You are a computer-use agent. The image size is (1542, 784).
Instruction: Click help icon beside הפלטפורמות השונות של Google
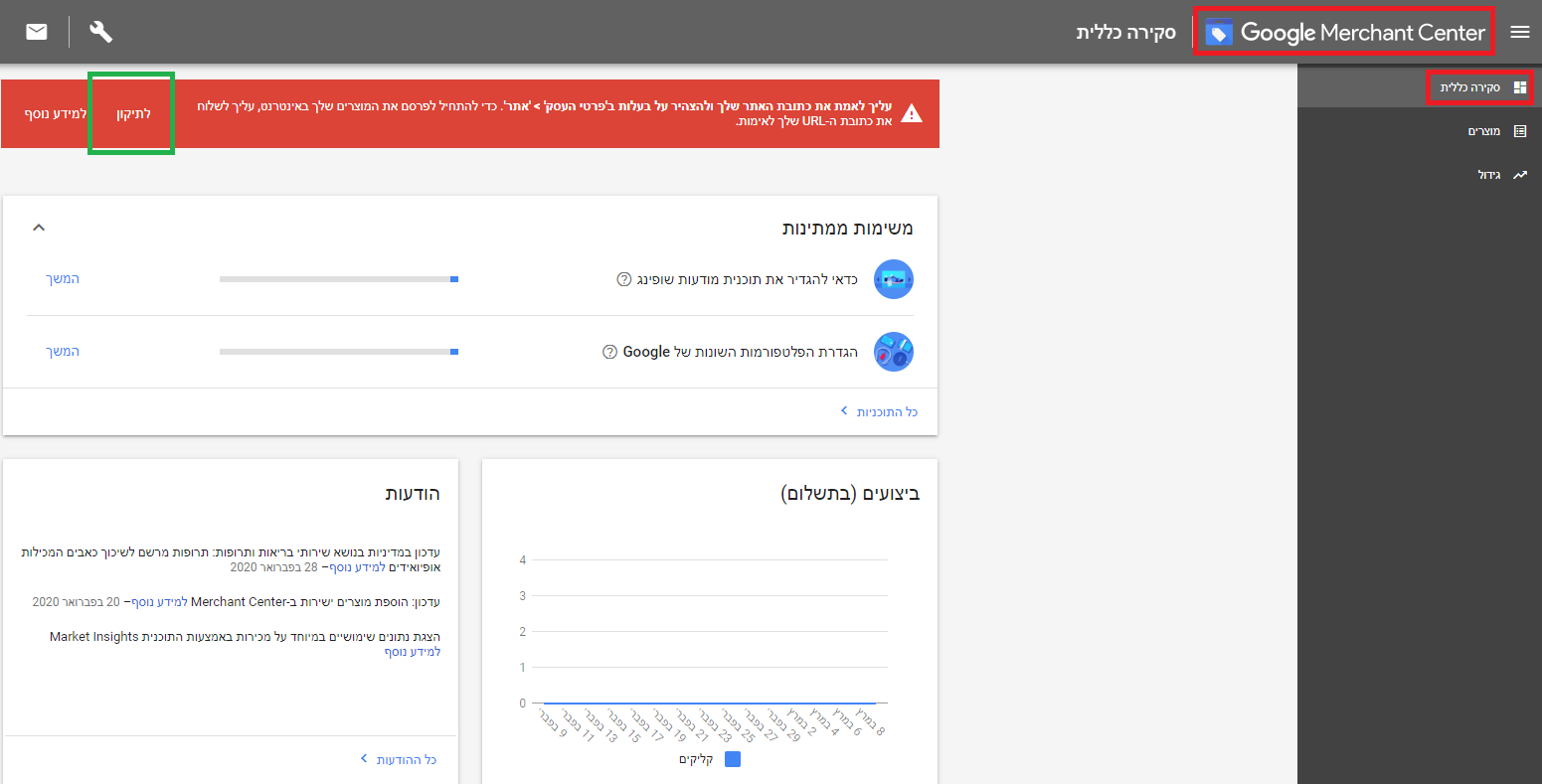click(x=610, y=352)
